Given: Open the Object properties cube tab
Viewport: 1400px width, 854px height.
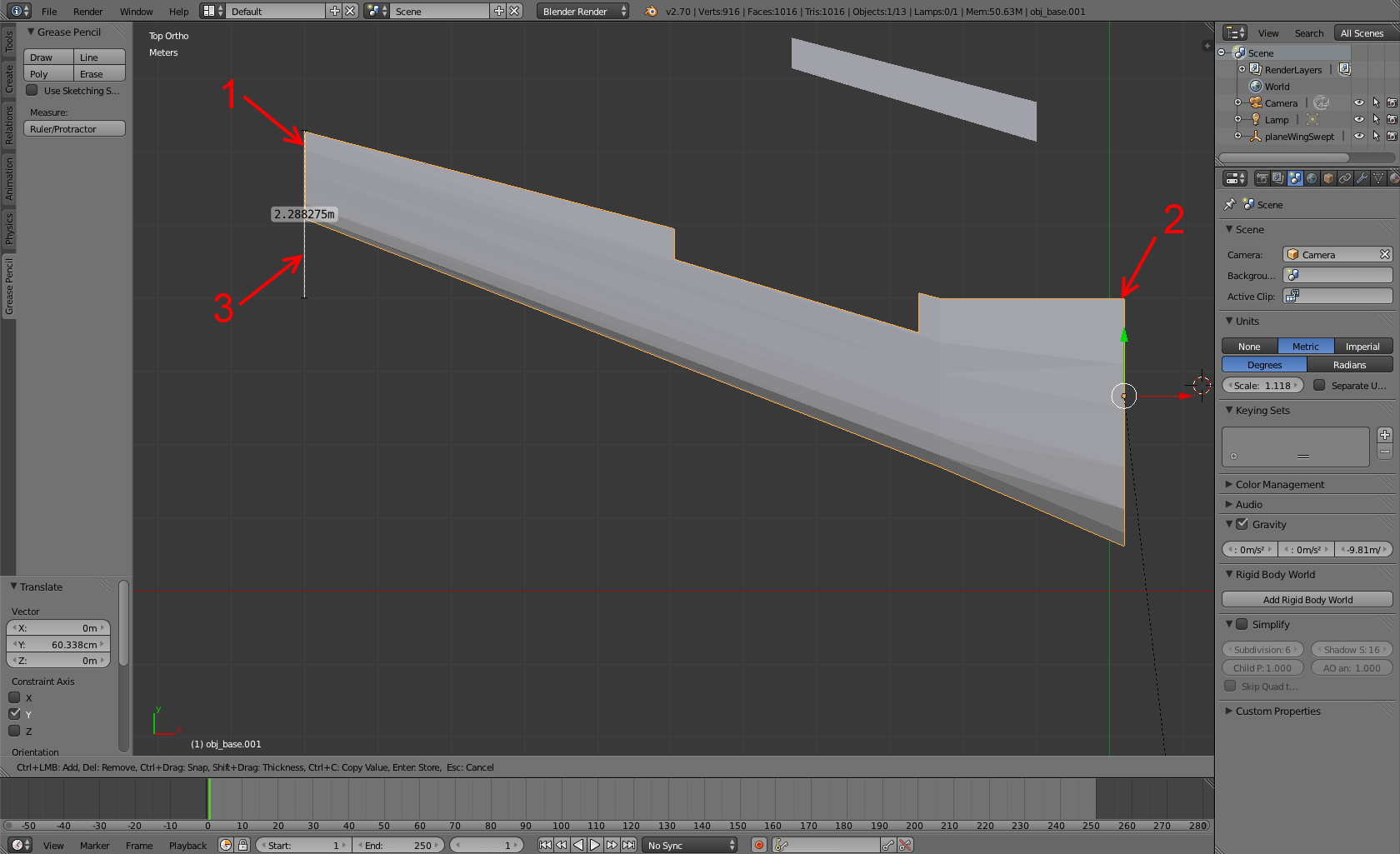Looking at the screenshot, I should point(1328,178).
